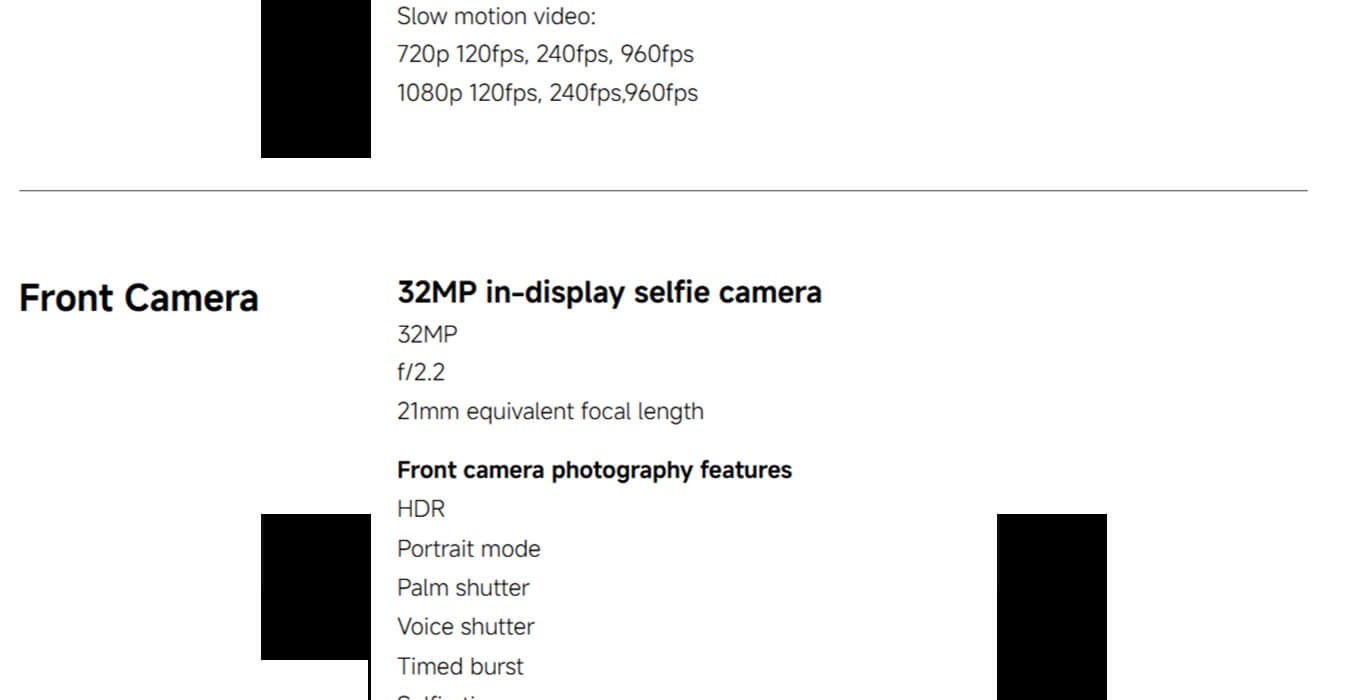
Task: Select the 32MP in-display selfie camera title
Action: (x=609, y=293)
